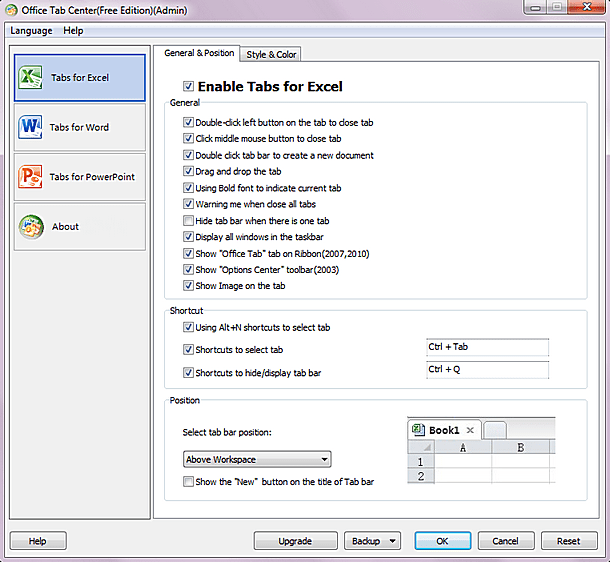Toggle Click middle mouse button to close tab
The image size is (610, 562).
coord(188,138)
